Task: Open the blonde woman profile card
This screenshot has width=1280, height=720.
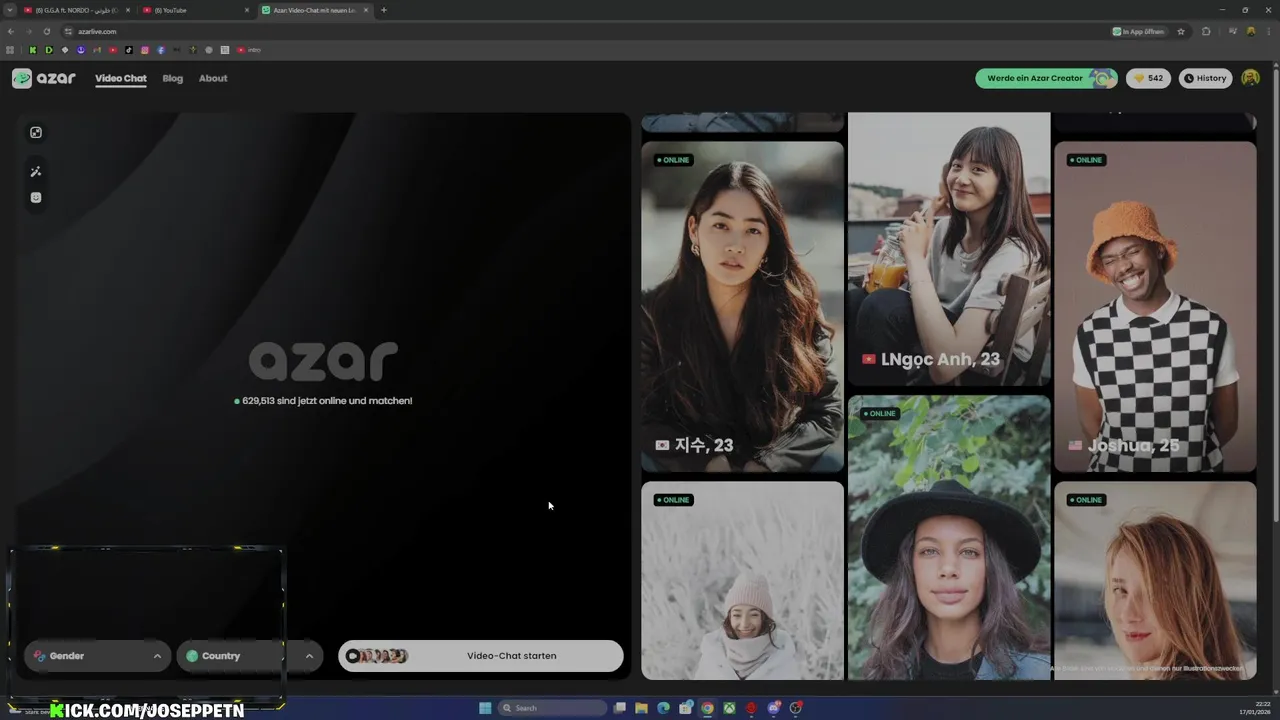Action: click(1155, 581)
